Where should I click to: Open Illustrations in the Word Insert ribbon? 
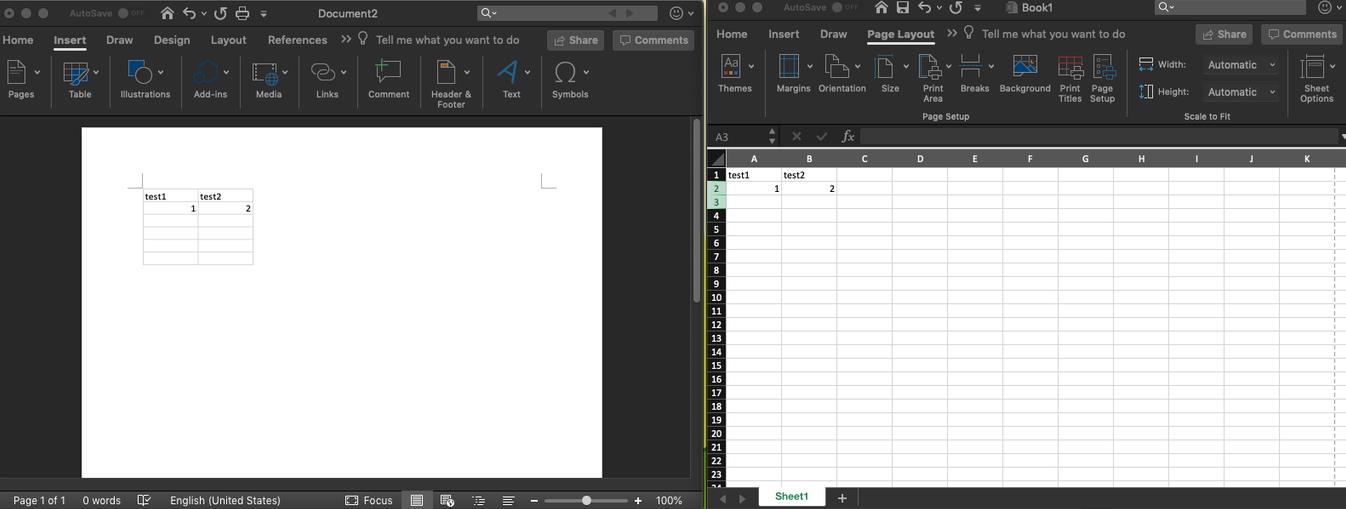145,80
